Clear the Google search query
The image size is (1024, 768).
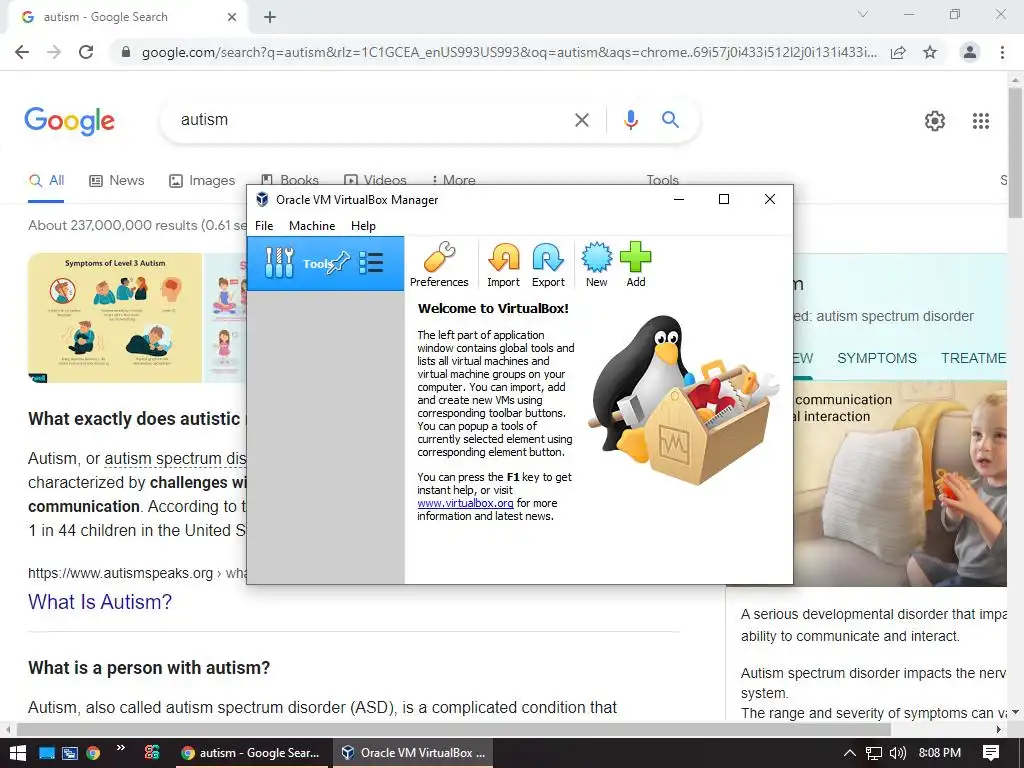coord(581,120)
